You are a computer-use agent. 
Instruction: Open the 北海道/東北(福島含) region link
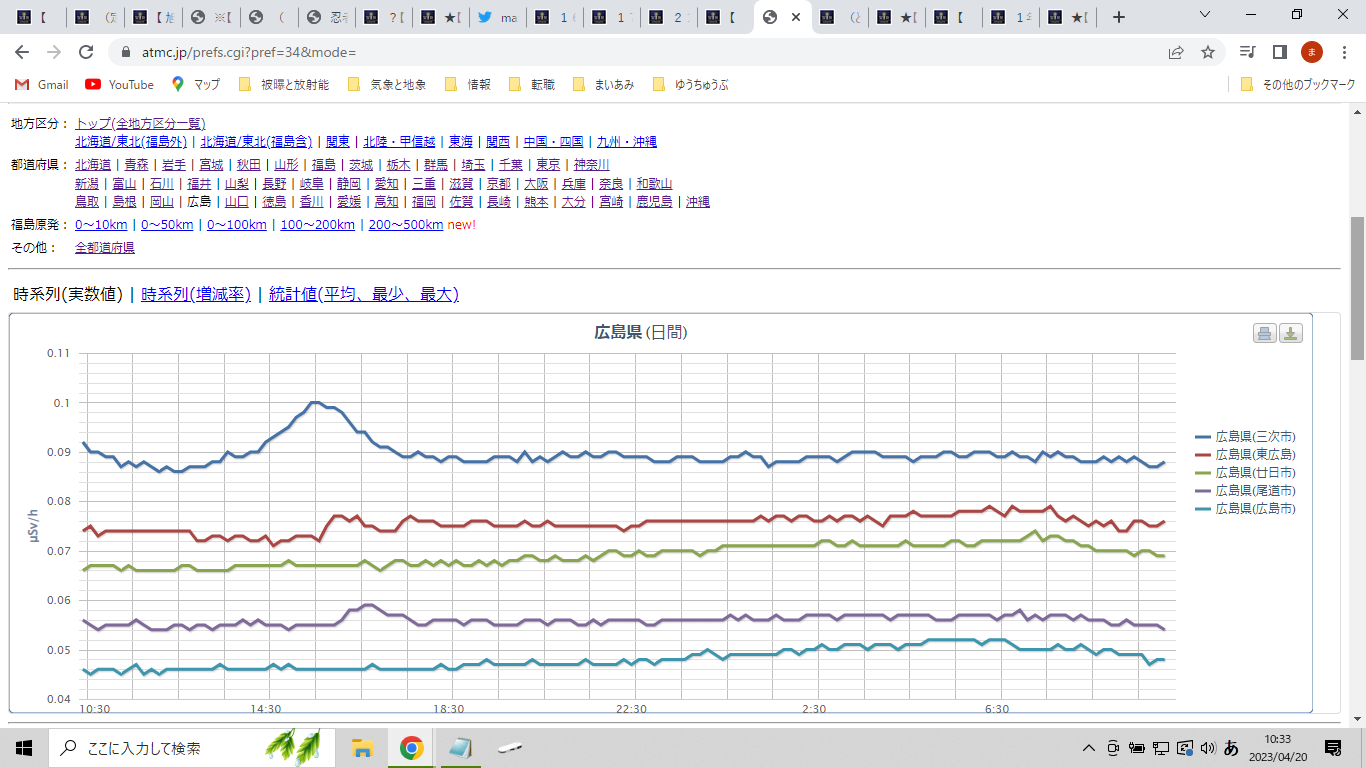coord(256,142)
